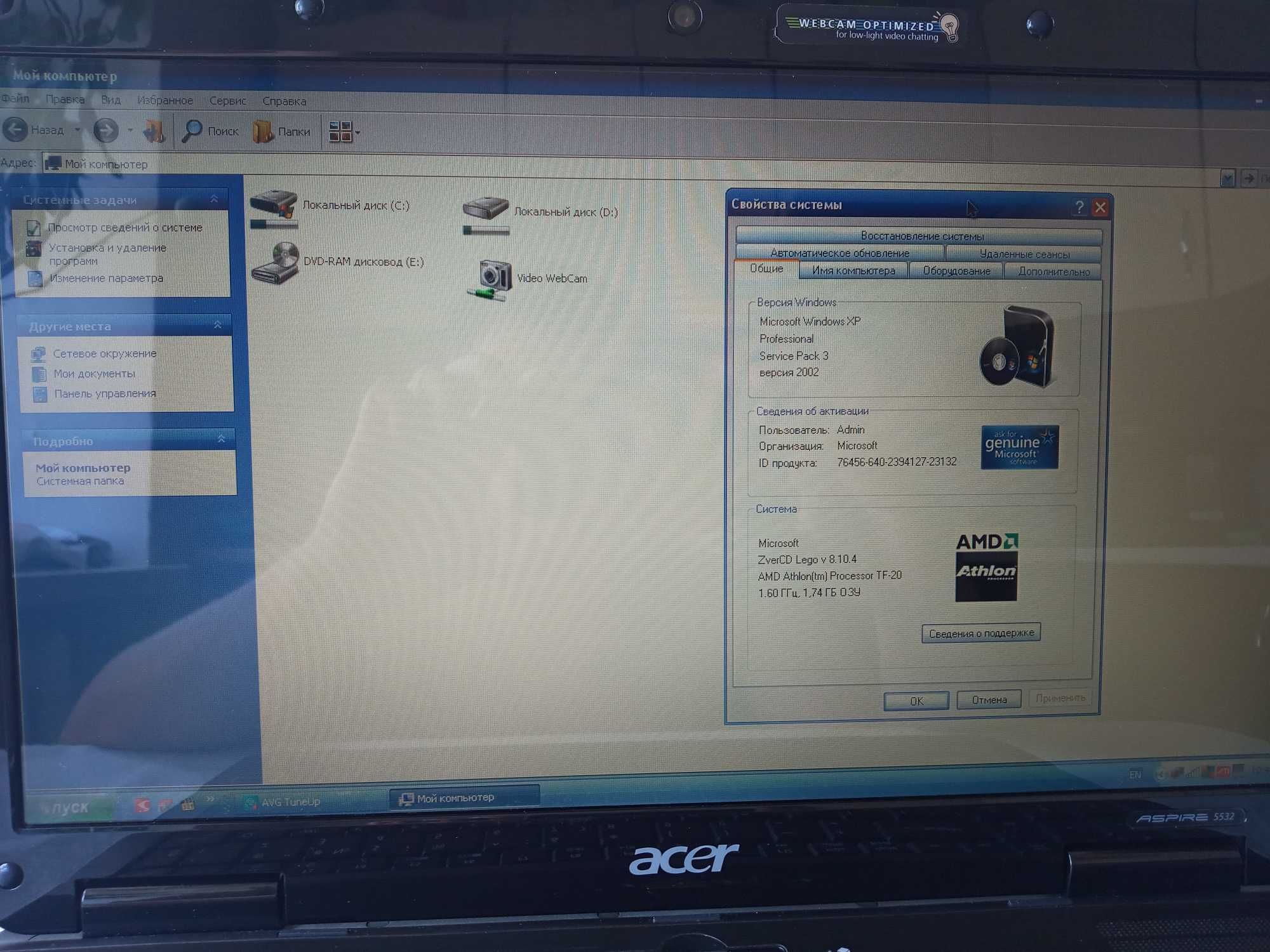
Task: Select Local Disk (D:) drive icon
Action: point(486,215)
